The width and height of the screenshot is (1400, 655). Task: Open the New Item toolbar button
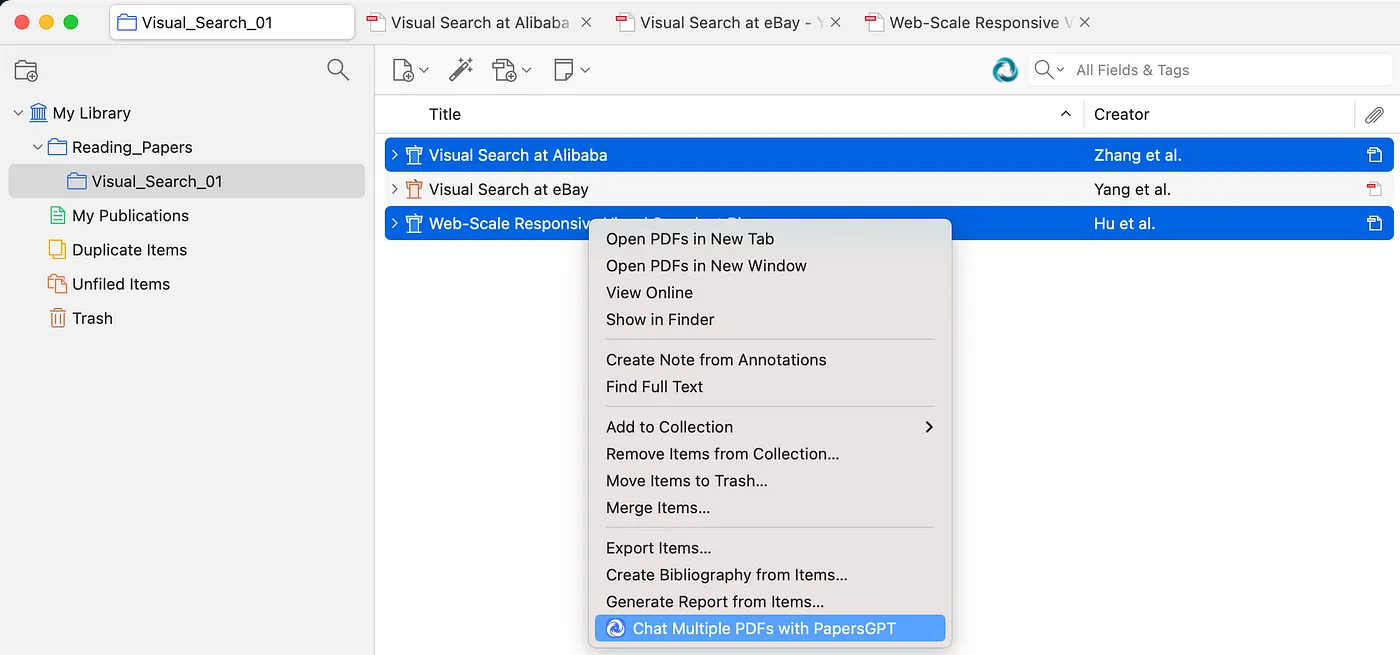click(x=410, y=70)
